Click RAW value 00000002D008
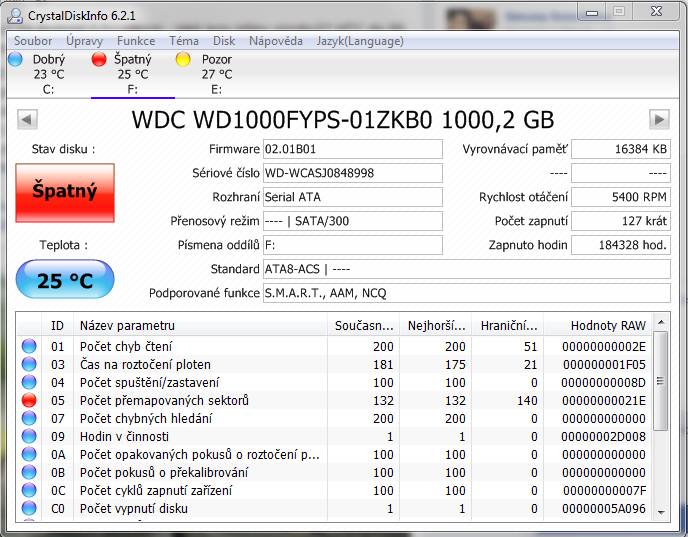Viewport: 688px width, 537px height. point(604,436)
